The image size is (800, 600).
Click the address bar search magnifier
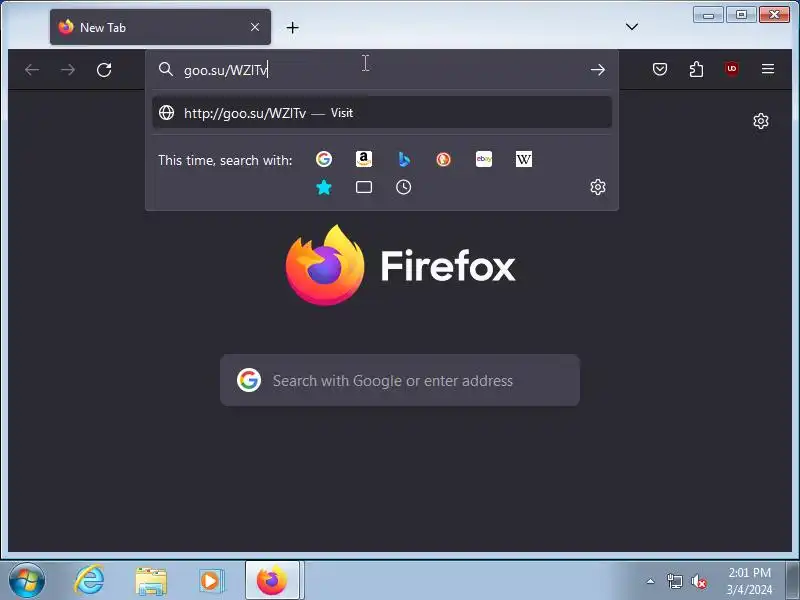[166, 69]
